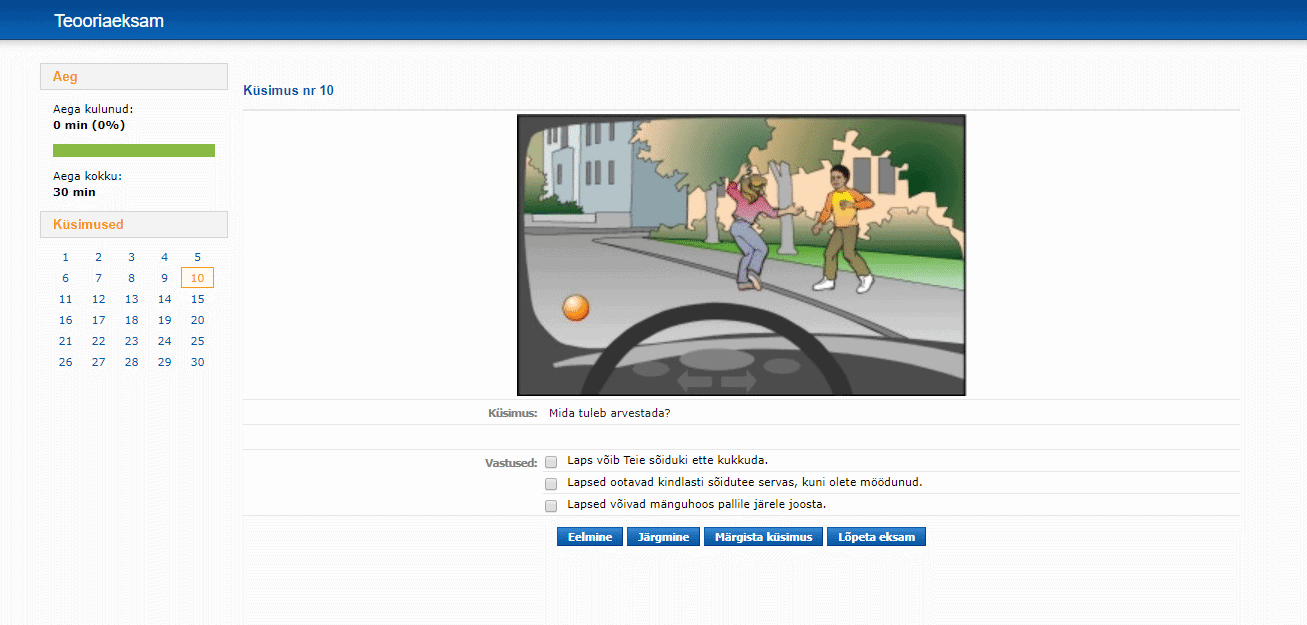Click the Eelmine button

590,537
